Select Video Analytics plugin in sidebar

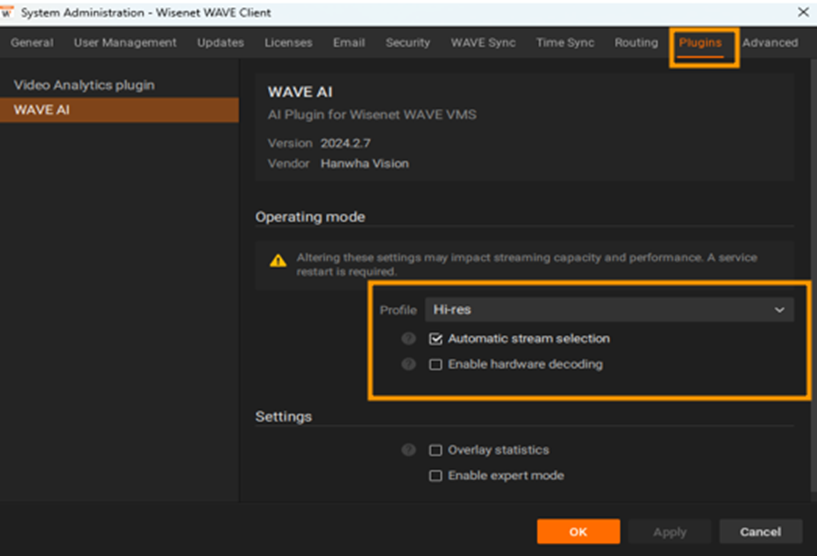(x=119, y=85)
